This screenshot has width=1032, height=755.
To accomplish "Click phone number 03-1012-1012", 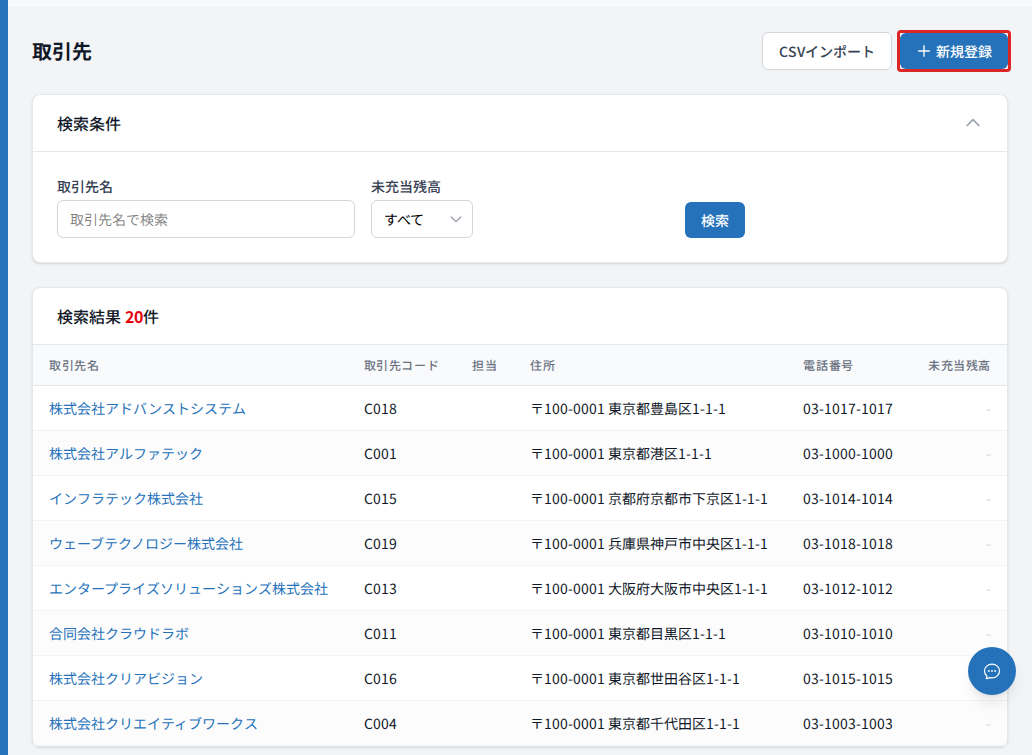I will (x=848, y=588).
